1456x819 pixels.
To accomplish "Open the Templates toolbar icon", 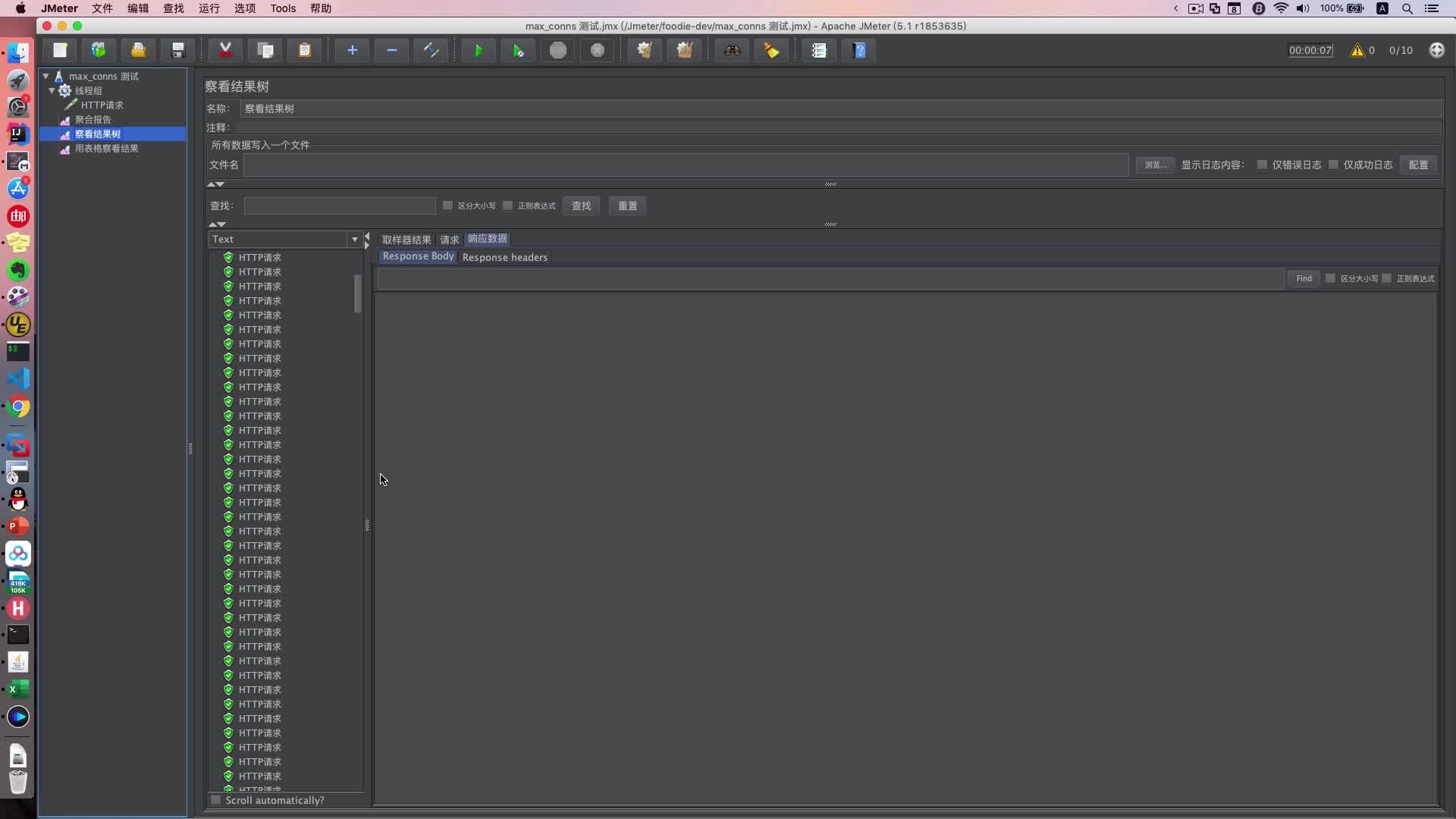I will [99, 50].
